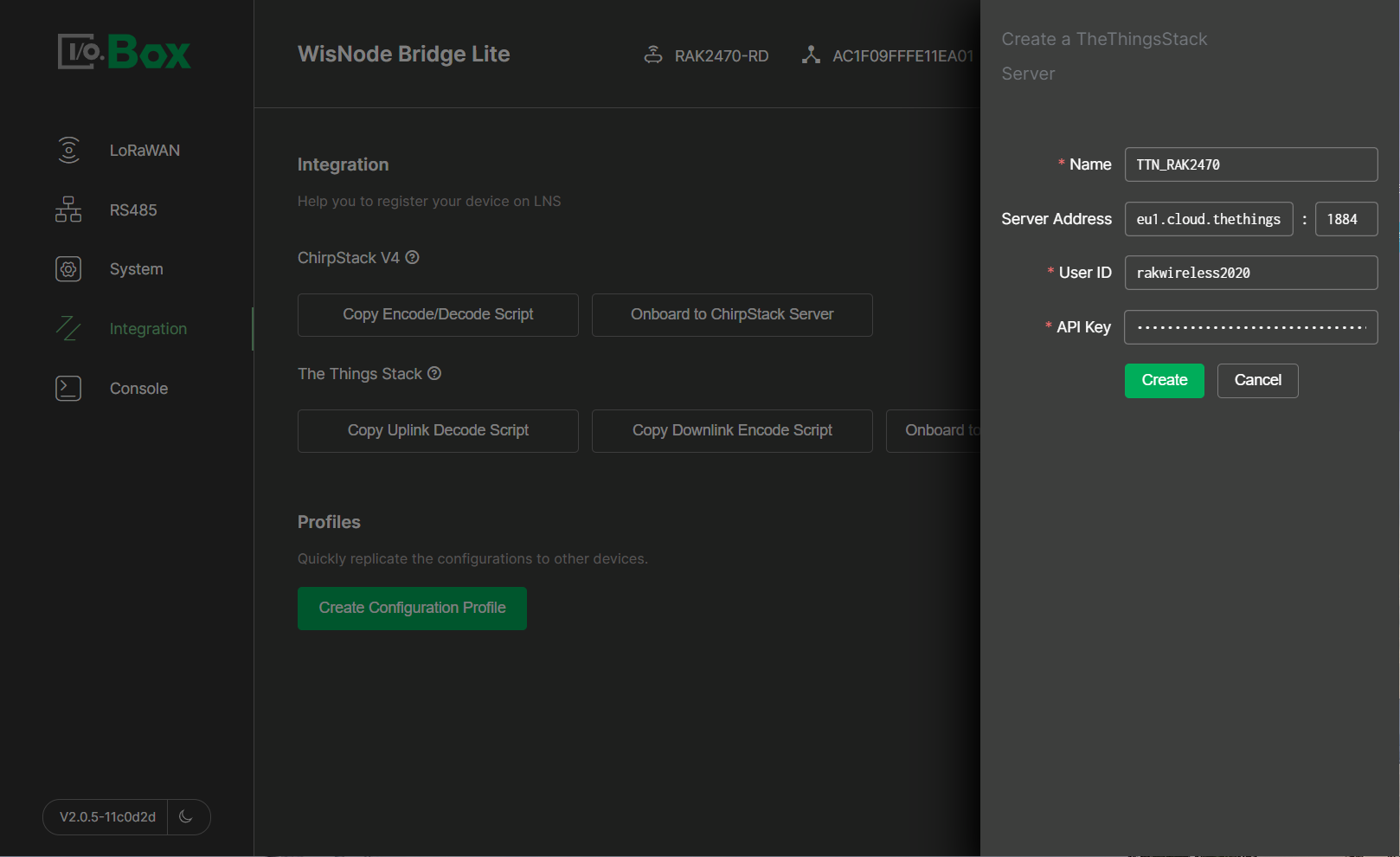Cancel the TheThingsStack server creation
1400x857 pixels.
[1257, 380]
